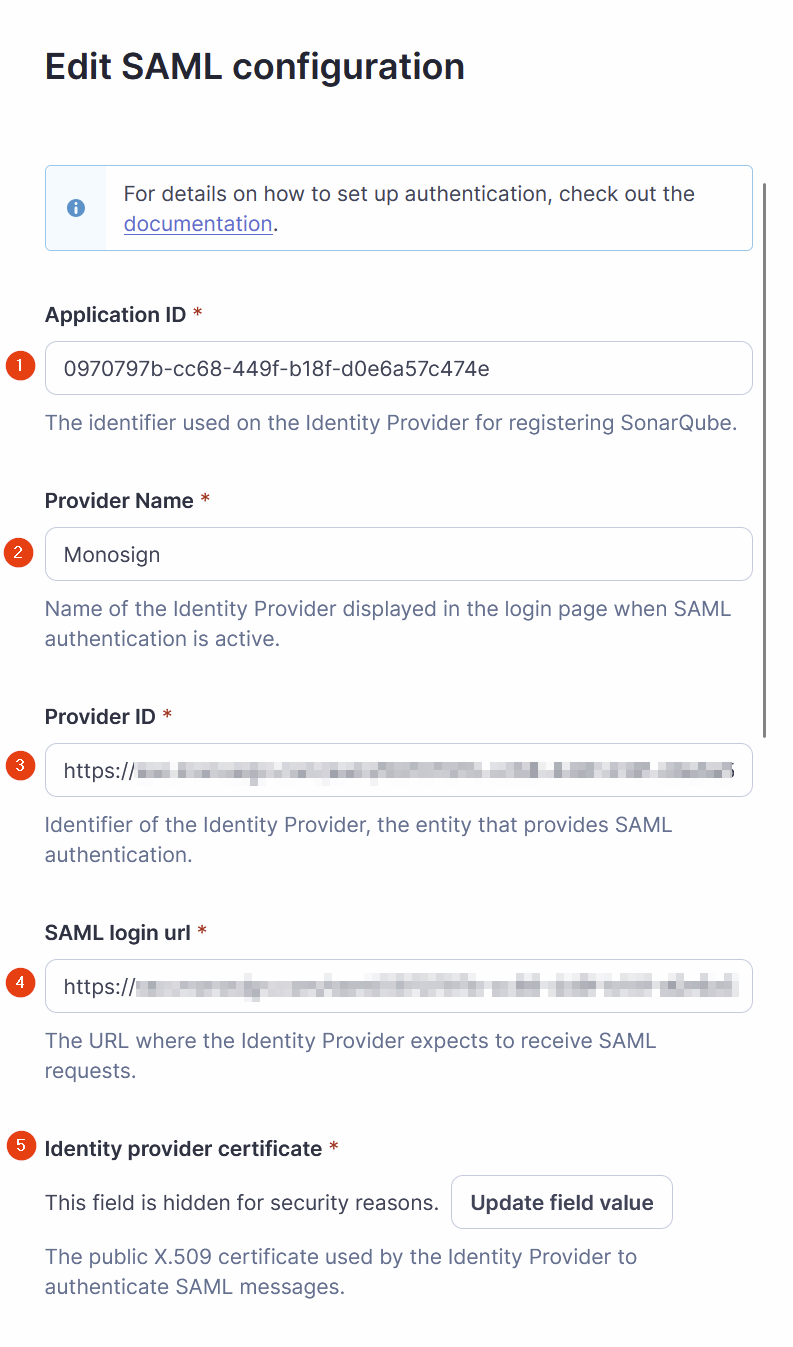Click the Identity provider certificate label
This screenshot has width=793, height=1347.
pyautogui.click(x=183, y=1149)
